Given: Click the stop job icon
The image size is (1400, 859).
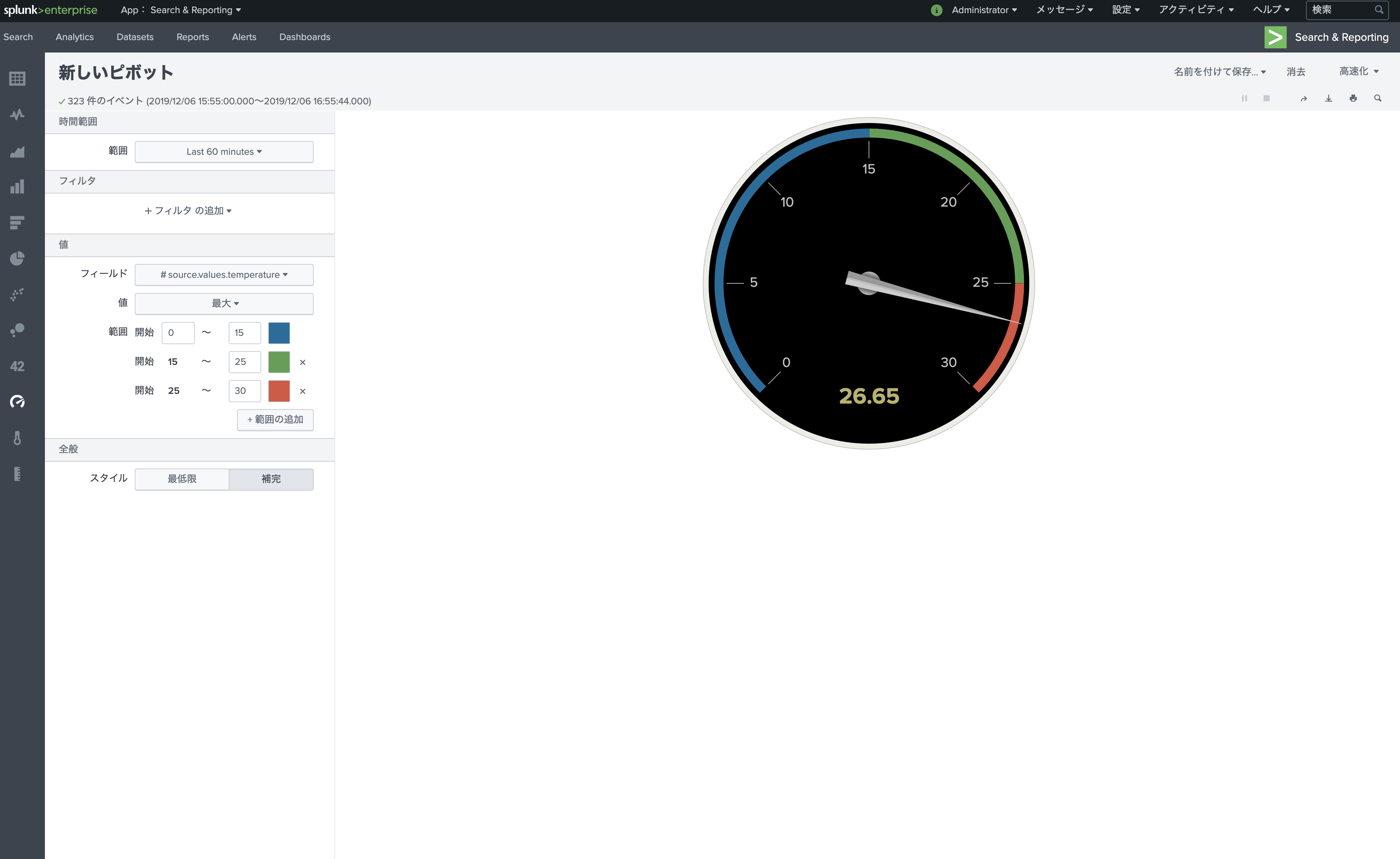Looking at the screenshot, I should (1267, 98).
